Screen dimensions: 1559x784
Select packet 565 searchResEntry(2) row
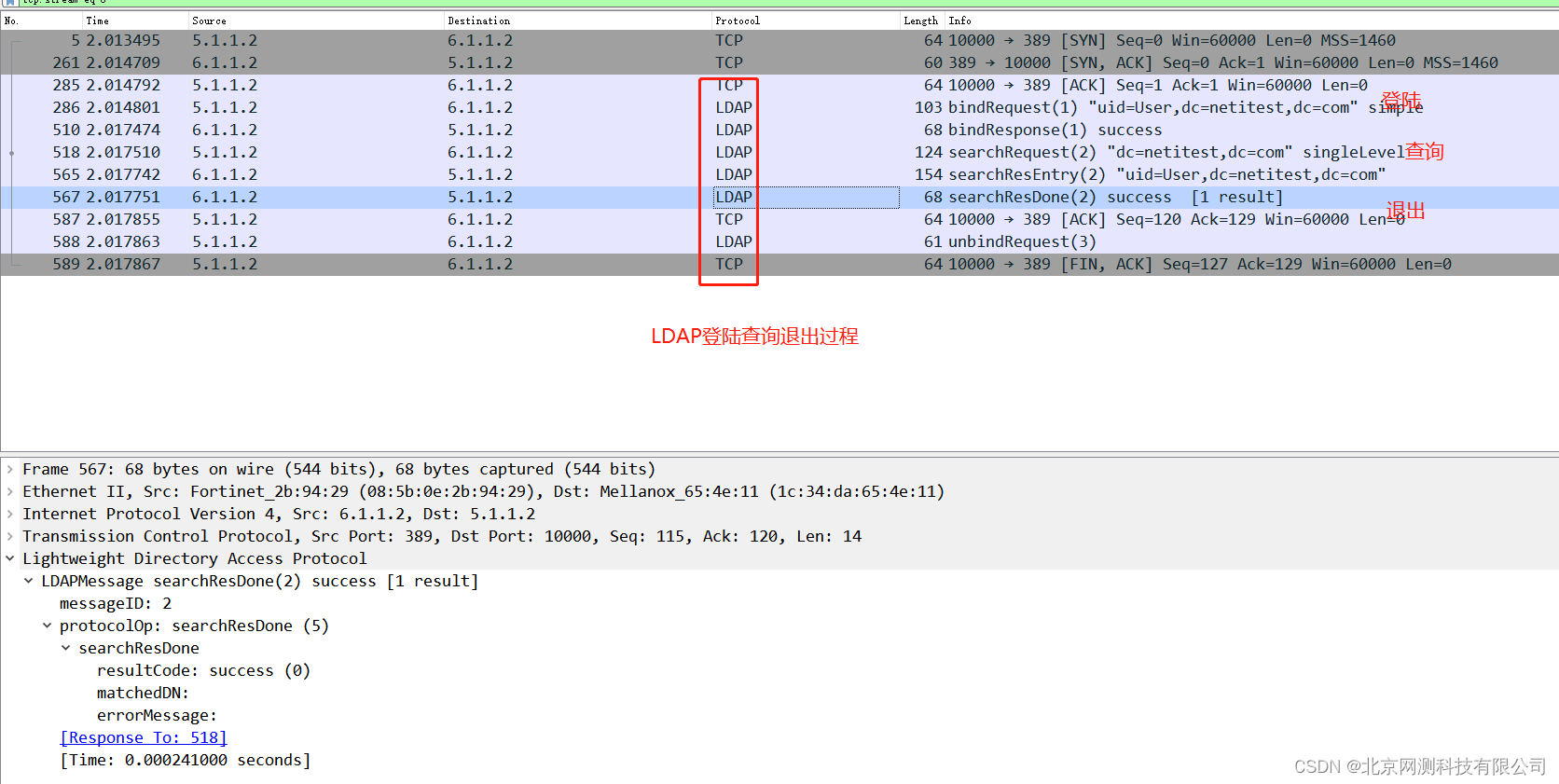[x=779, y=174]
